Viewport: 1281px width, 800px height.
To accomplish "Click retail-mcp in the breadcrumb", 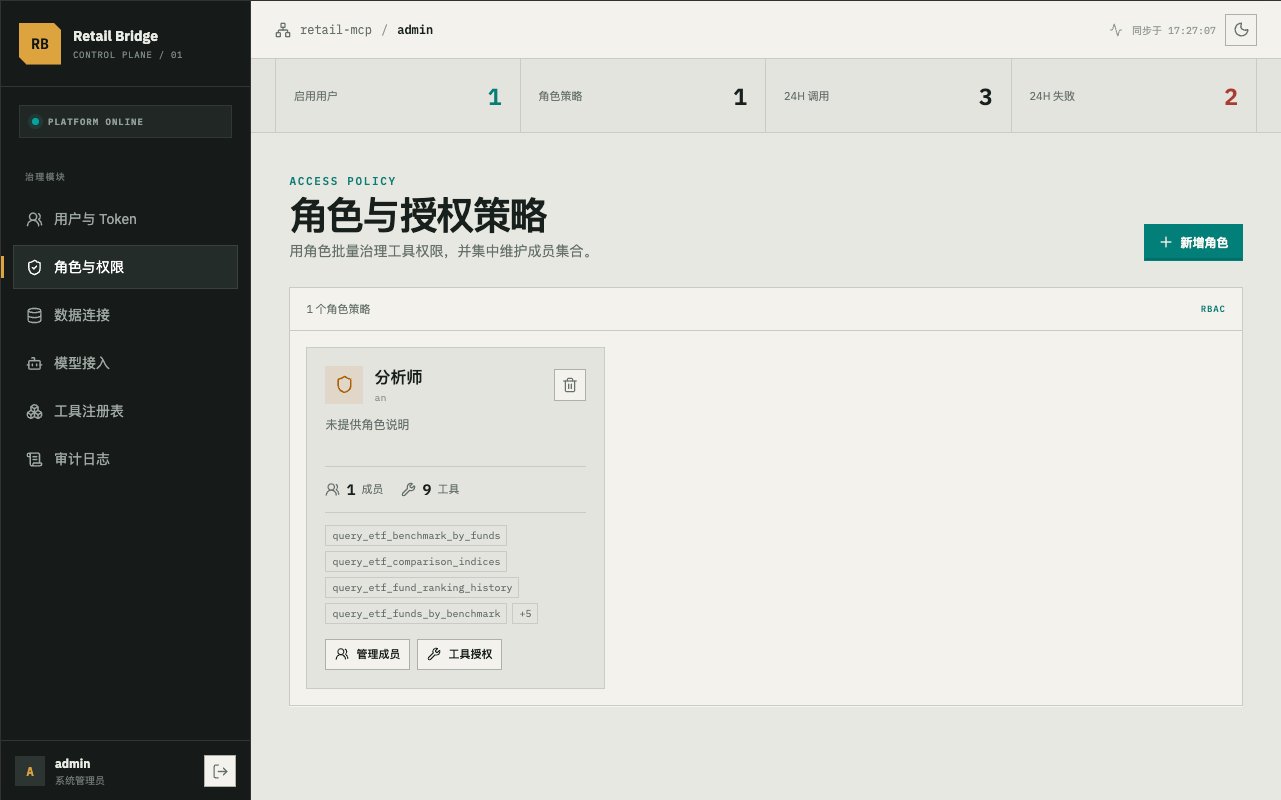I will click(x=336, y=30).
